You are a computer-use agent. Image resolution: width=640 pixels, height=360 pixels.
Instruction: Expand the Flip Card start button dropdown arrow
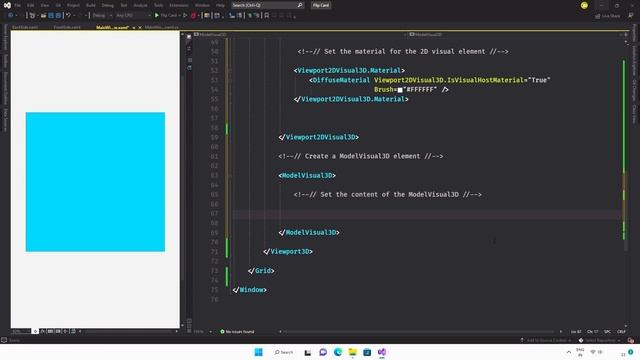coord(179,16)
